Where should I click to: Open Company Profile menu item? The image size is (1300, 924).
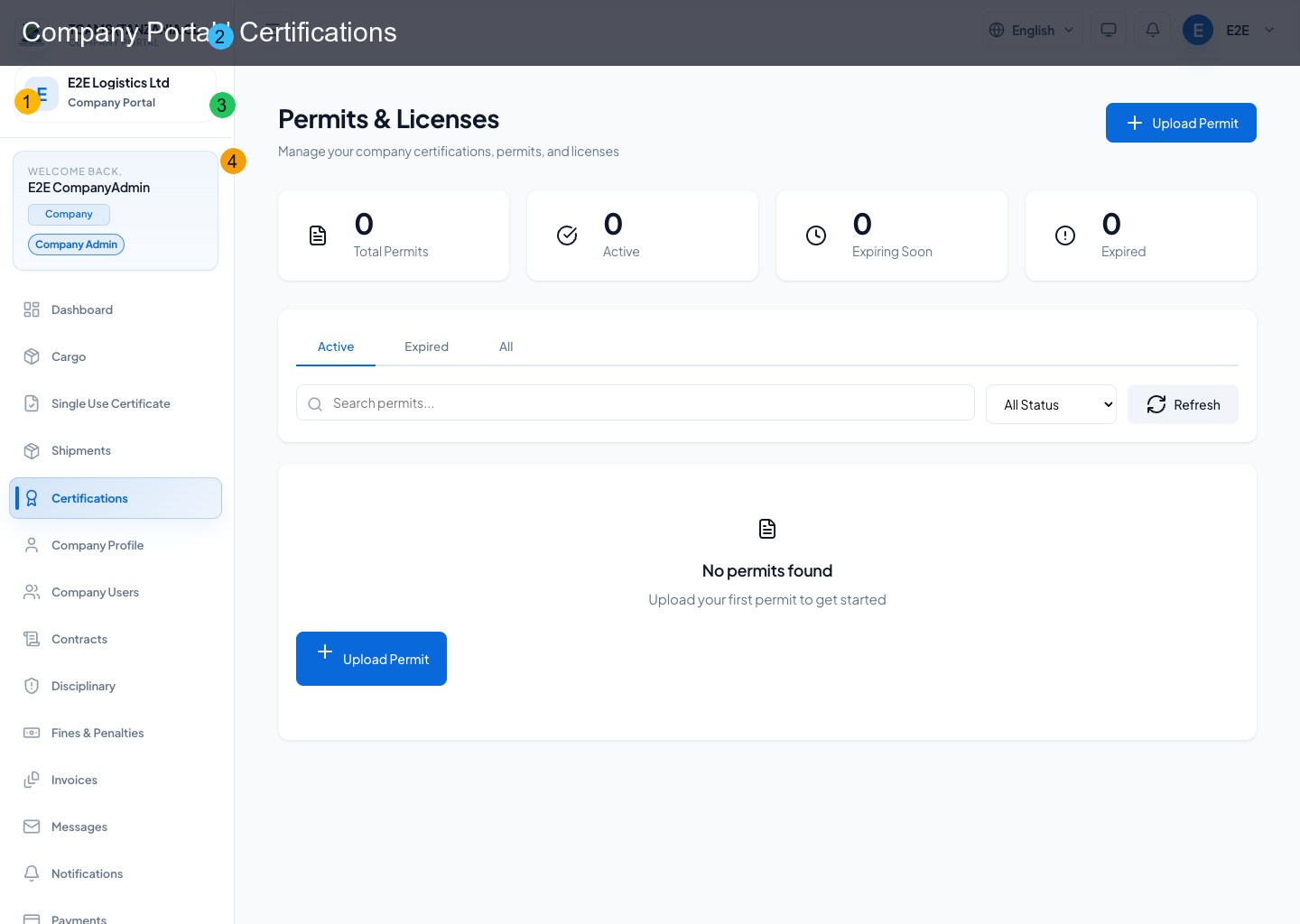tap(116, 545)
